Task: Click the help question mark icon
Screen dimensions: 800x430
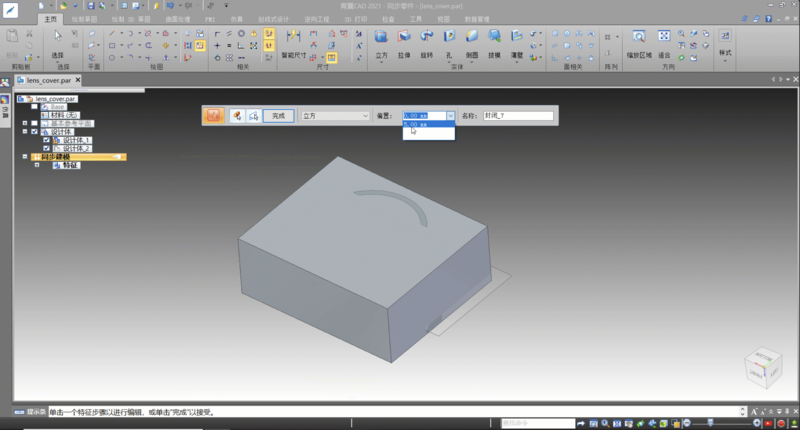Action: pyautogui.click(x=768, y=19)
